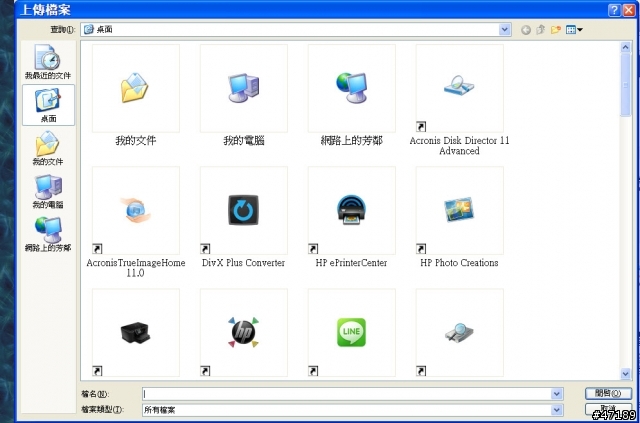This screenshot has height=423, width=640.
Task: Expand the Look in (查詢) location dropdown
Action: 505,29
